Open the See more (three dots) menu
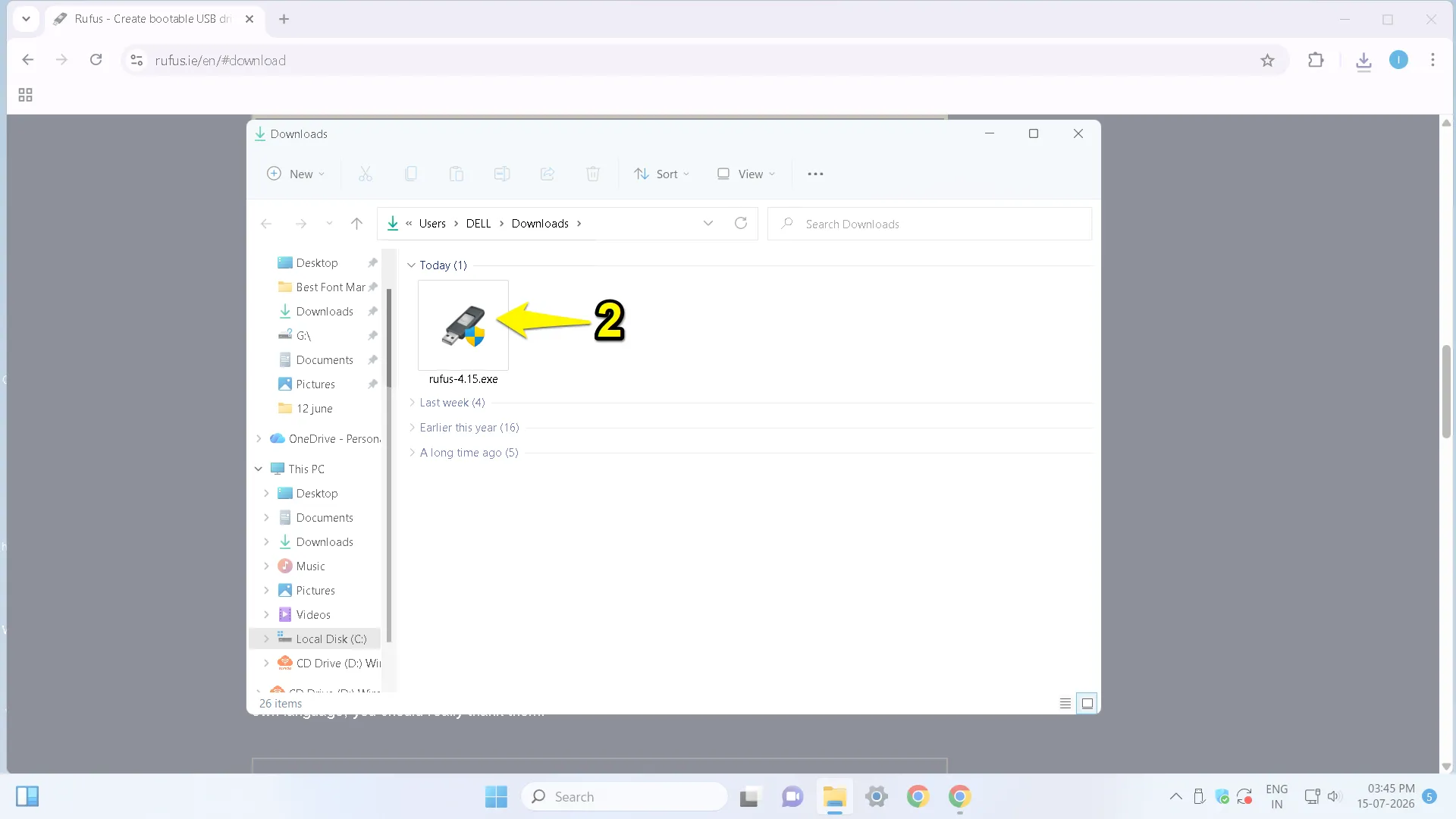Screen dimensions: 1456x819 pos(815,174)
